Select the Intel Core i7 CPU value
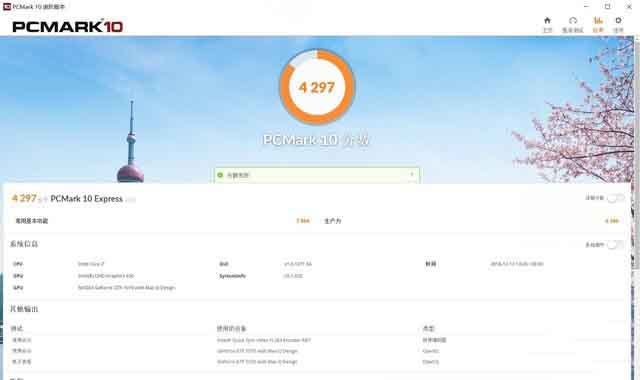The height and width of the screenshot is (380, 640). coord(91,264)
